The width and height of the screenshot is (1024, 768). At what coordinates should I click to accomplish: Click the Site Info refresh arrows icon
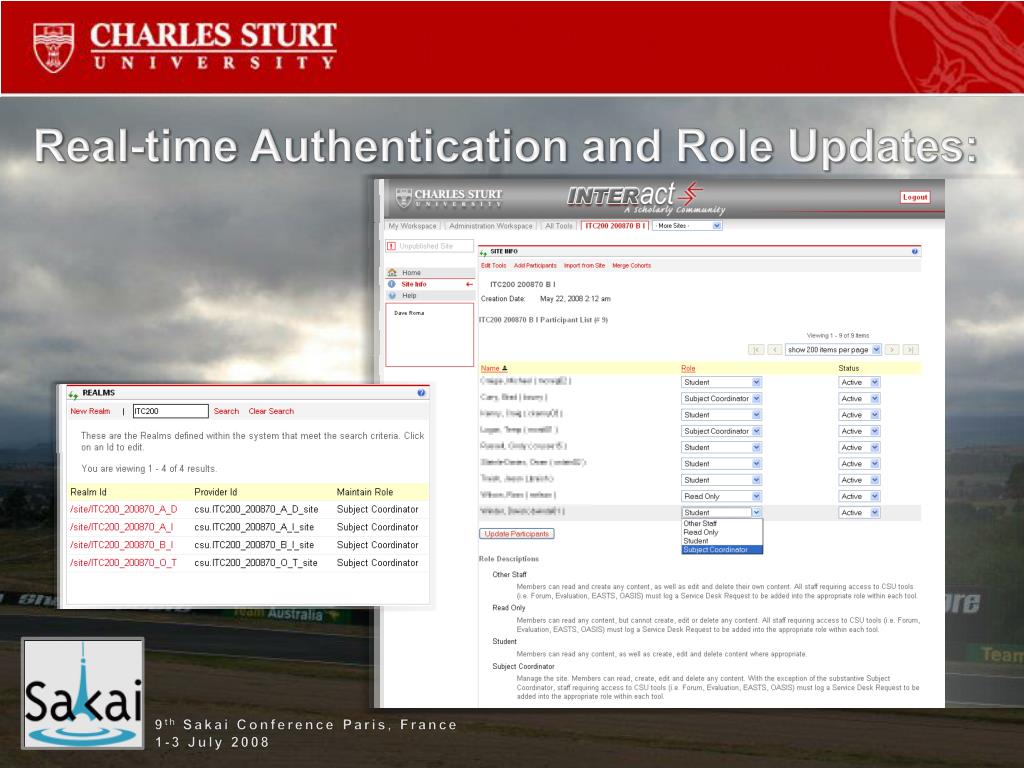pos(483,253)
